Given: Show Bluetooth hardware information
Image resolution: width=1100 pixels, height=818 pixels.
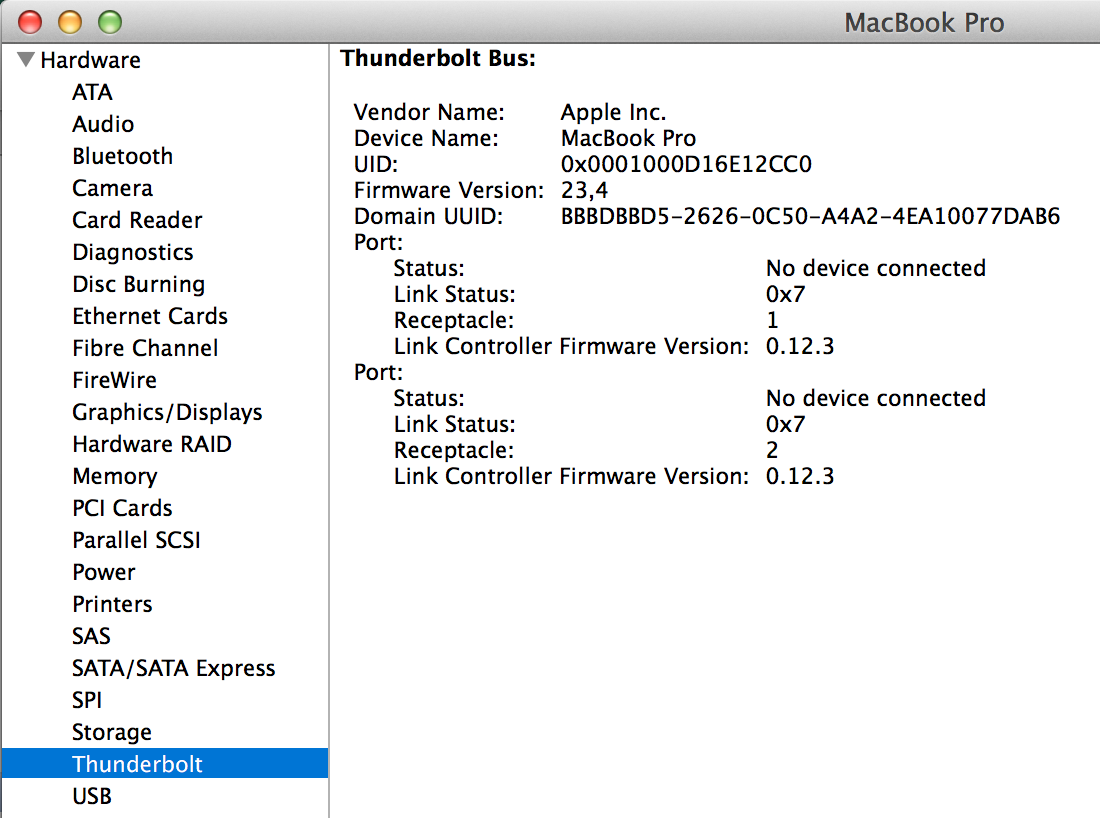Looking at the screenshot, I should [x=123, y=156].
